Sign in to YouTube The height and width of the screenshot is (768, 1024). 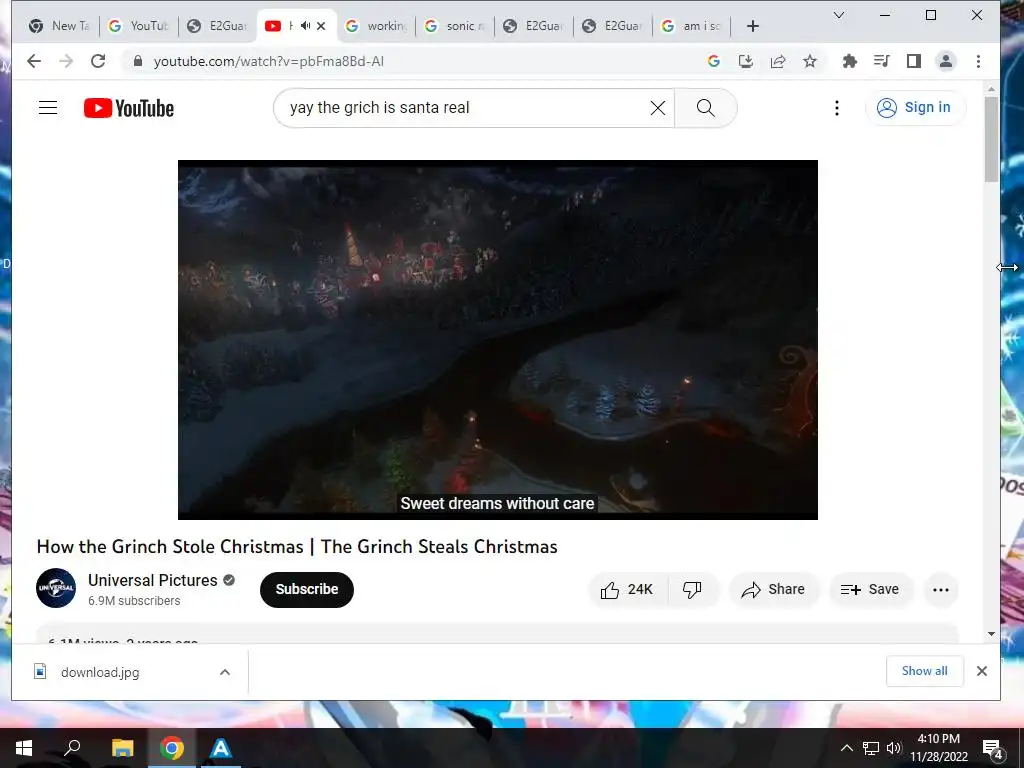(x=914, y=108)
